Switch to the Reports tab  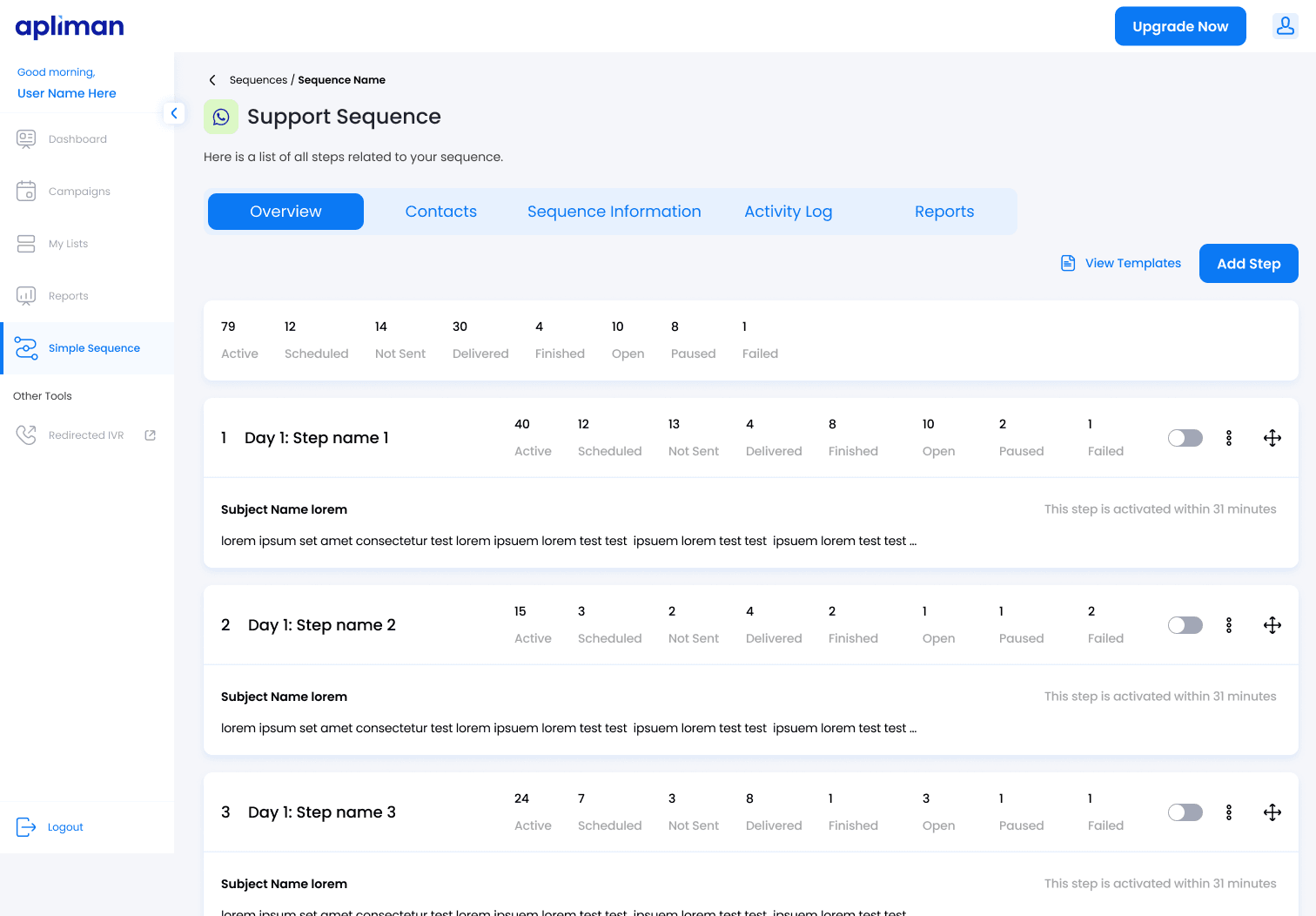tap(944, 212)
